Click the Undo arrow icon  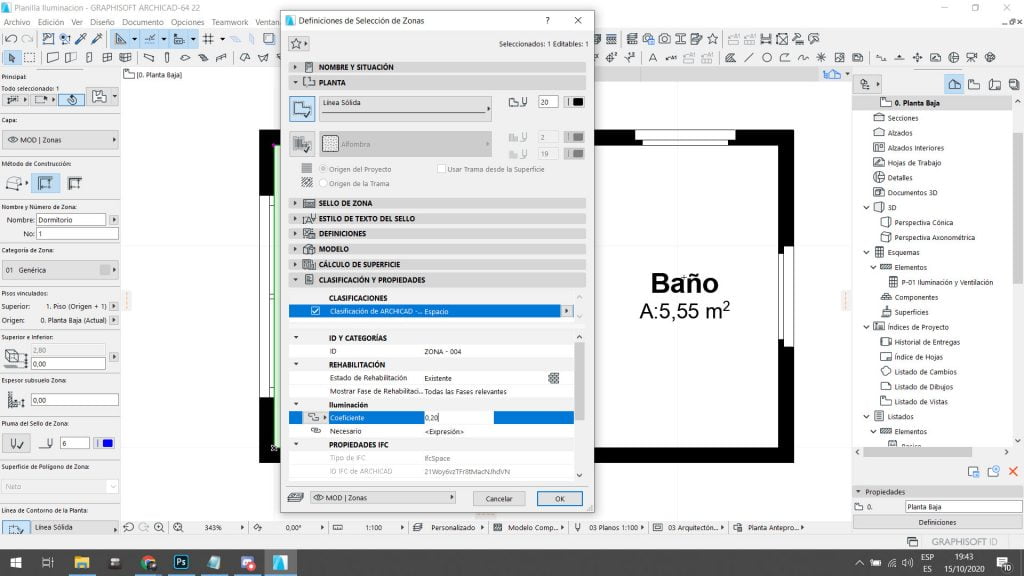click(x=11, y=39)
